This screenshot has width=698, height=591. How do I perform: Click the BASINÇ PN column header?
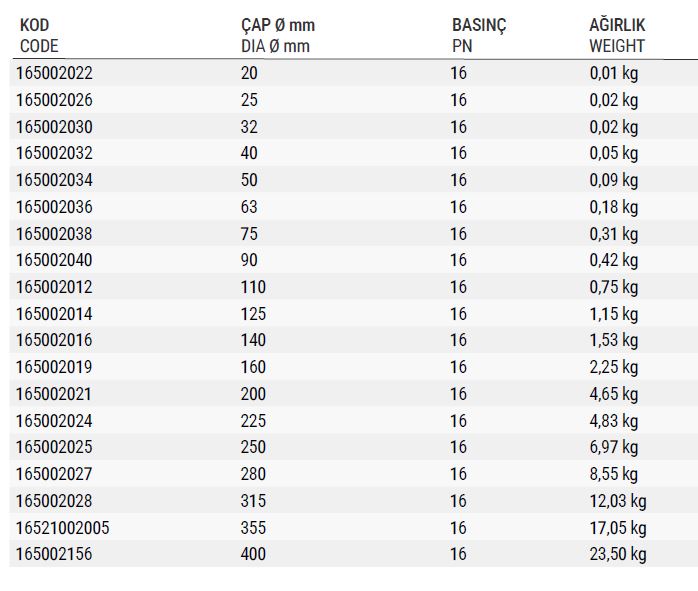[x=479, y=36]
